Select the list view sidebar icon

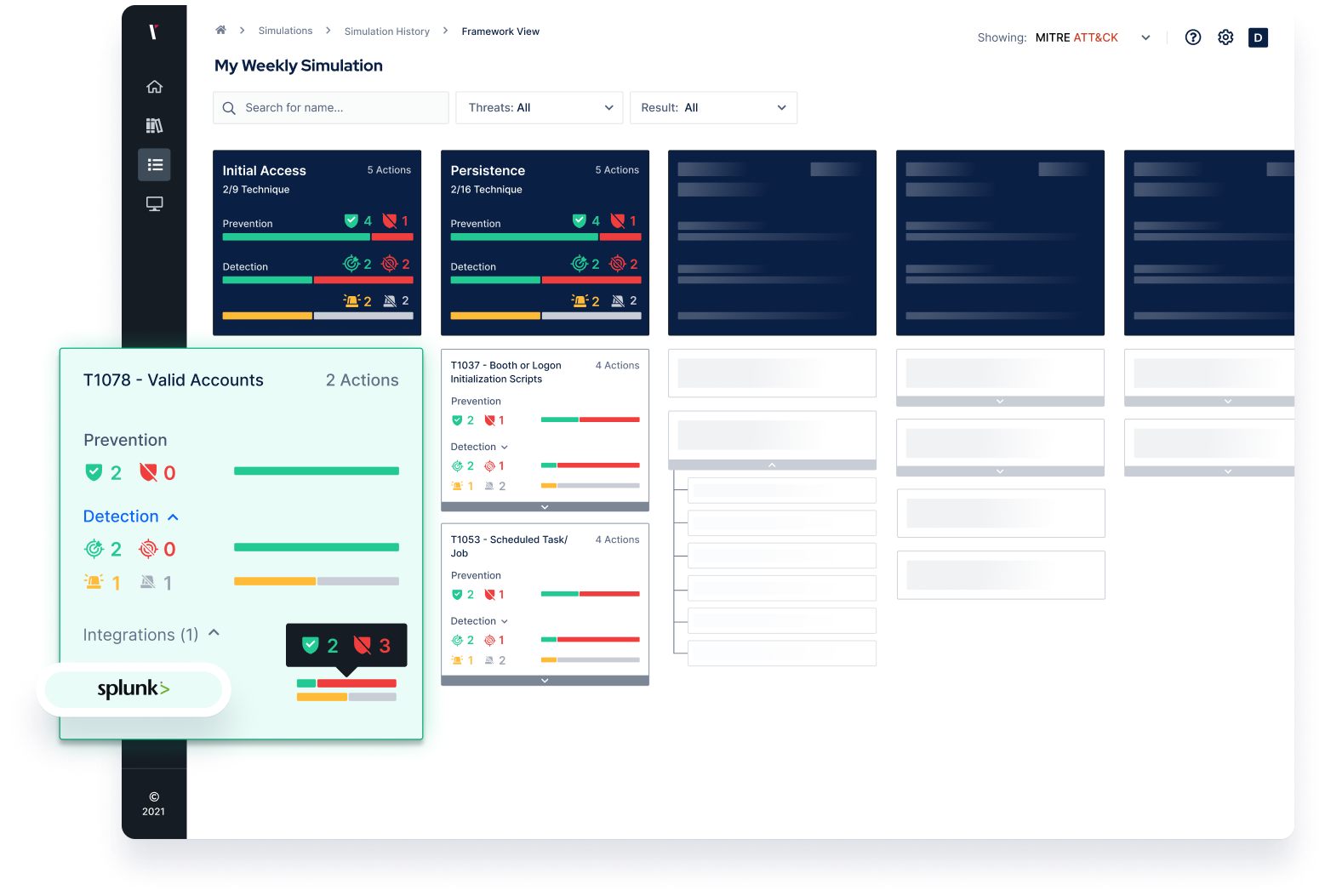(154, 165)
